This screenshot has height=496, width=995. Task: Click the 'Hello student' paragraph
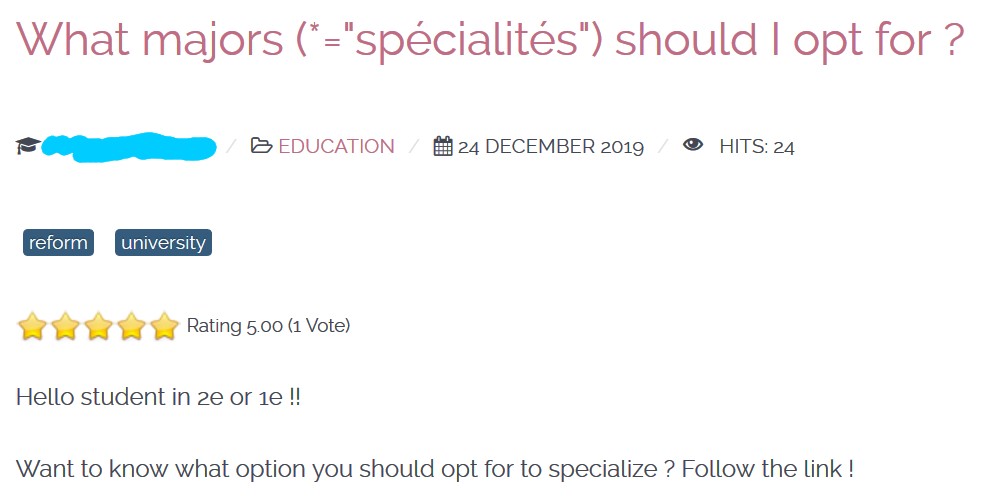point(158,397)
